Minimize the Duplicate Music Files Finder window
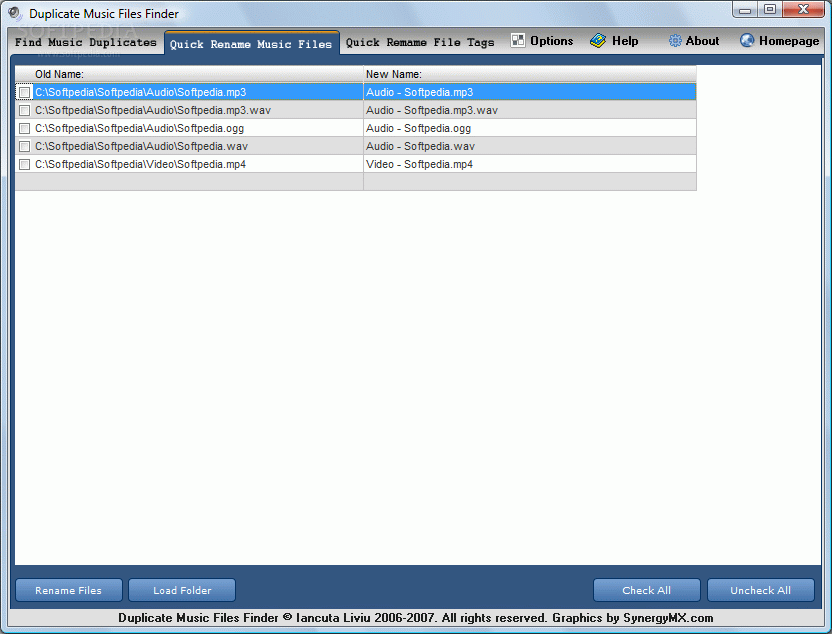 [745, 10]
